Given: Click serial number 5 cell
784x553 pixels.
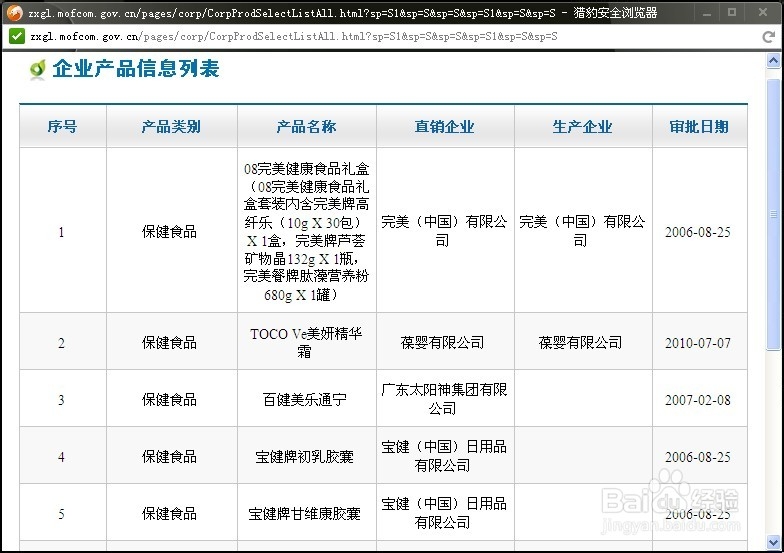Looking at the screenshot, I should coord(62,514).
